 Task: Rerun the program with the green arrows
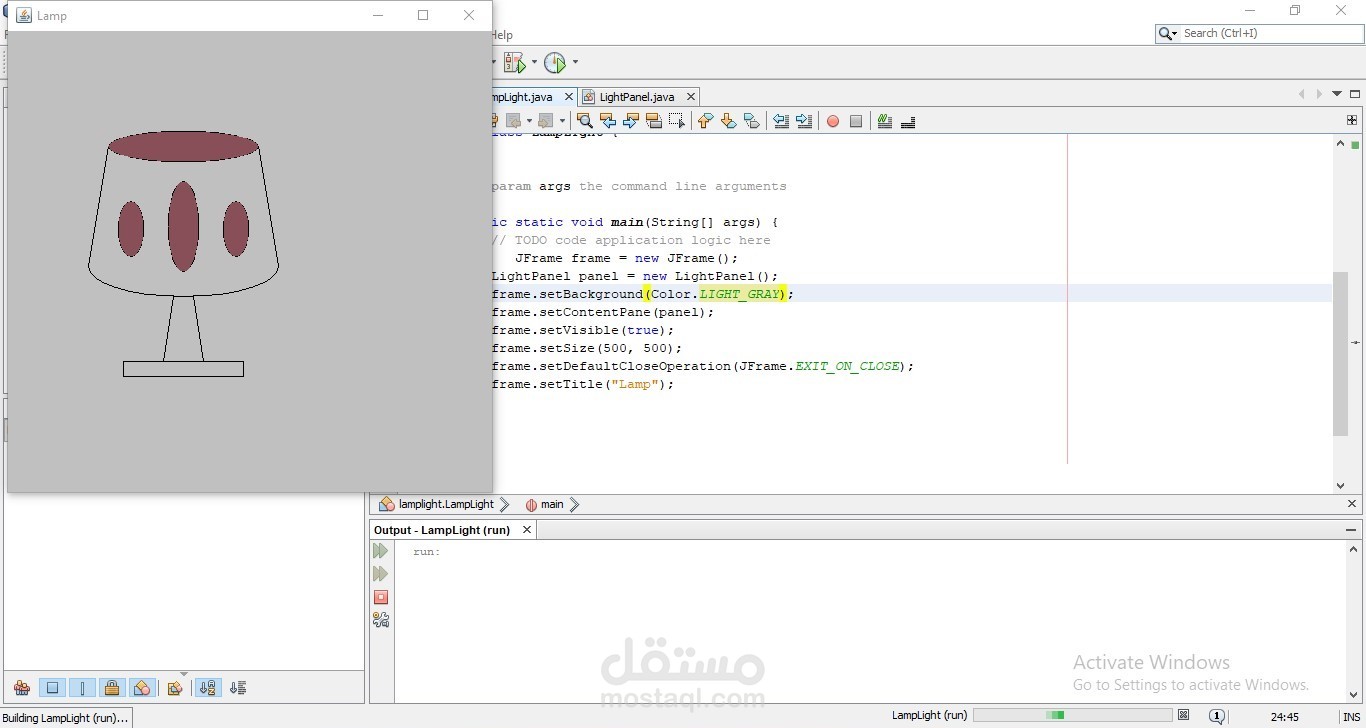click(x=381, y=551)
